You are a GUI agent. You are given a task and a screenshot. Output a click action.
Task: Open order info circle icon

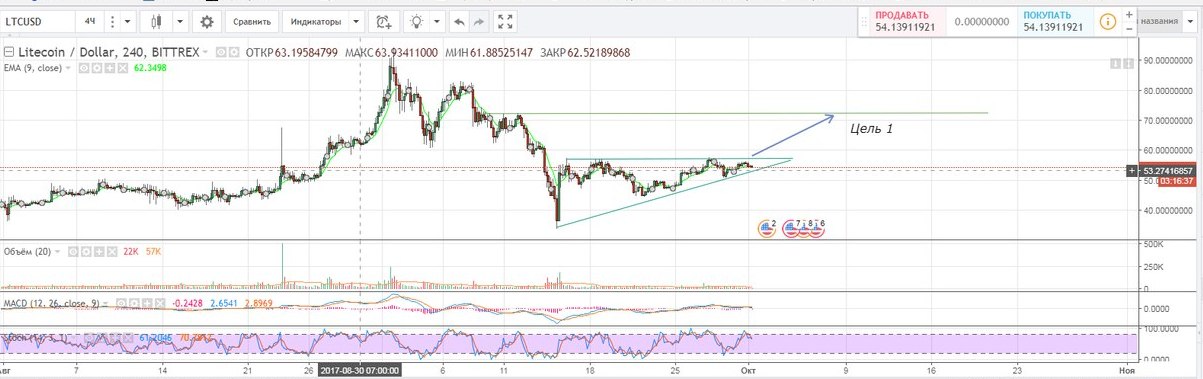(1107, 21)
